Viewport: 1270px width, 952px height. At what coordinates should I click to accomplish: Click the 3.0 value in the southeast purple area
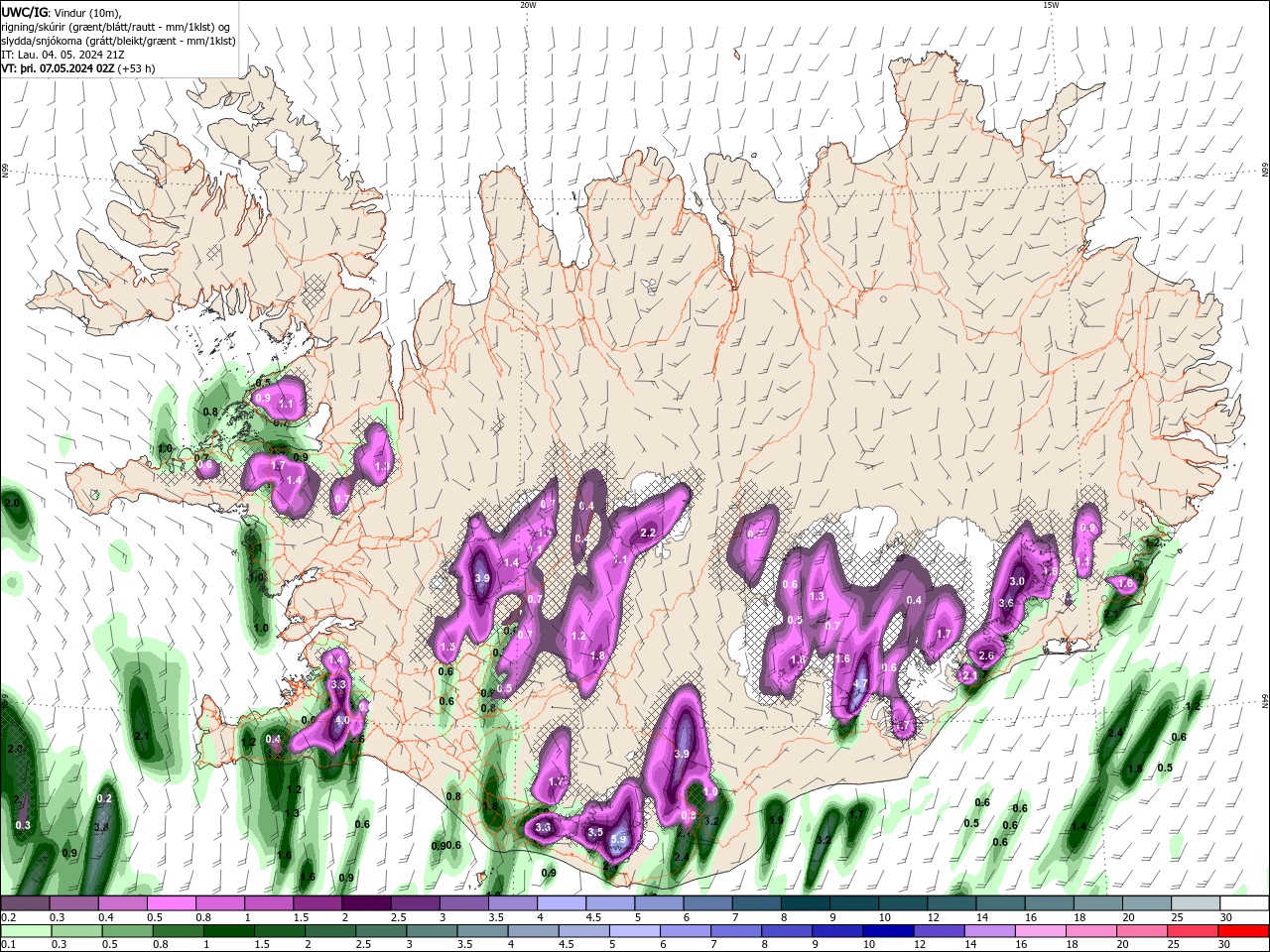(1017, 581)
